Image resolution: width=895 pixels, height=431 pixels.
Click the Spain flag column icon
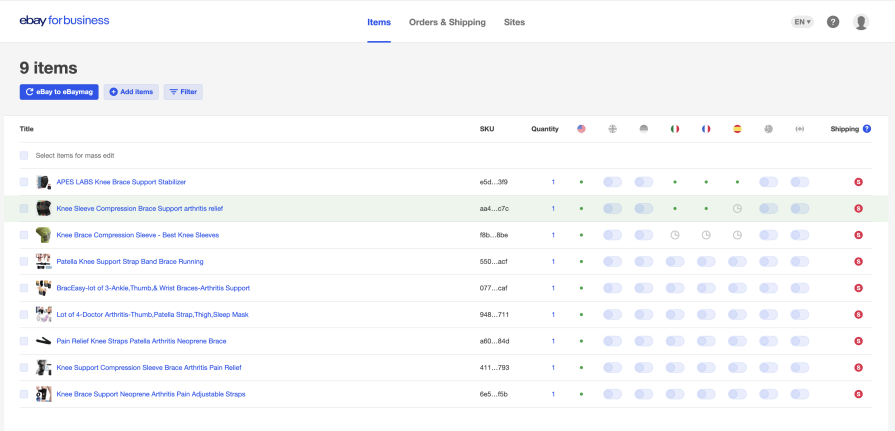737,129
